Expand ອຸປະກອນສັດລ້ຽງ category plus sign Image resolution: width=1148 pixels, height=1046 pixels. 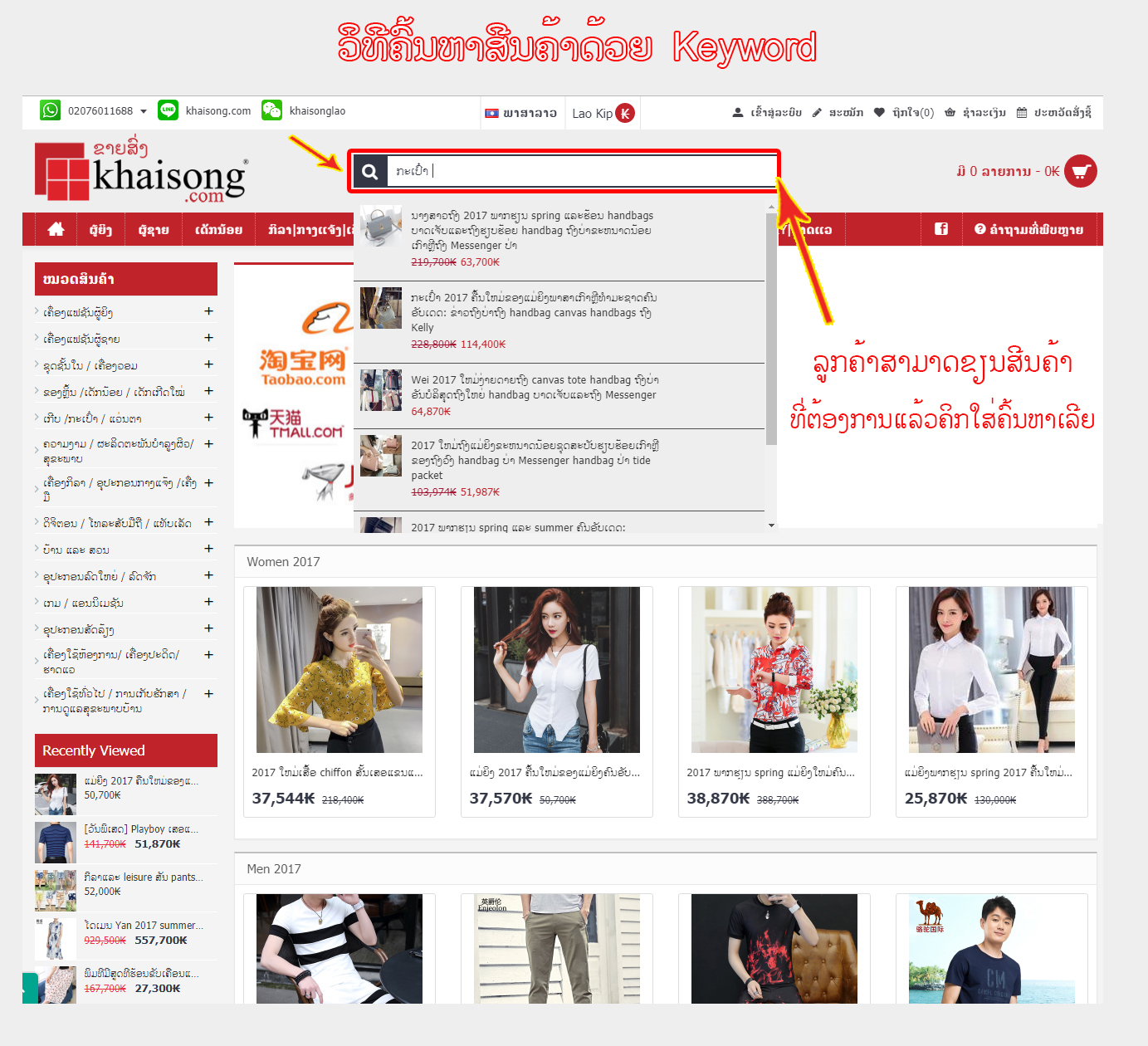(x=208, y=628)
